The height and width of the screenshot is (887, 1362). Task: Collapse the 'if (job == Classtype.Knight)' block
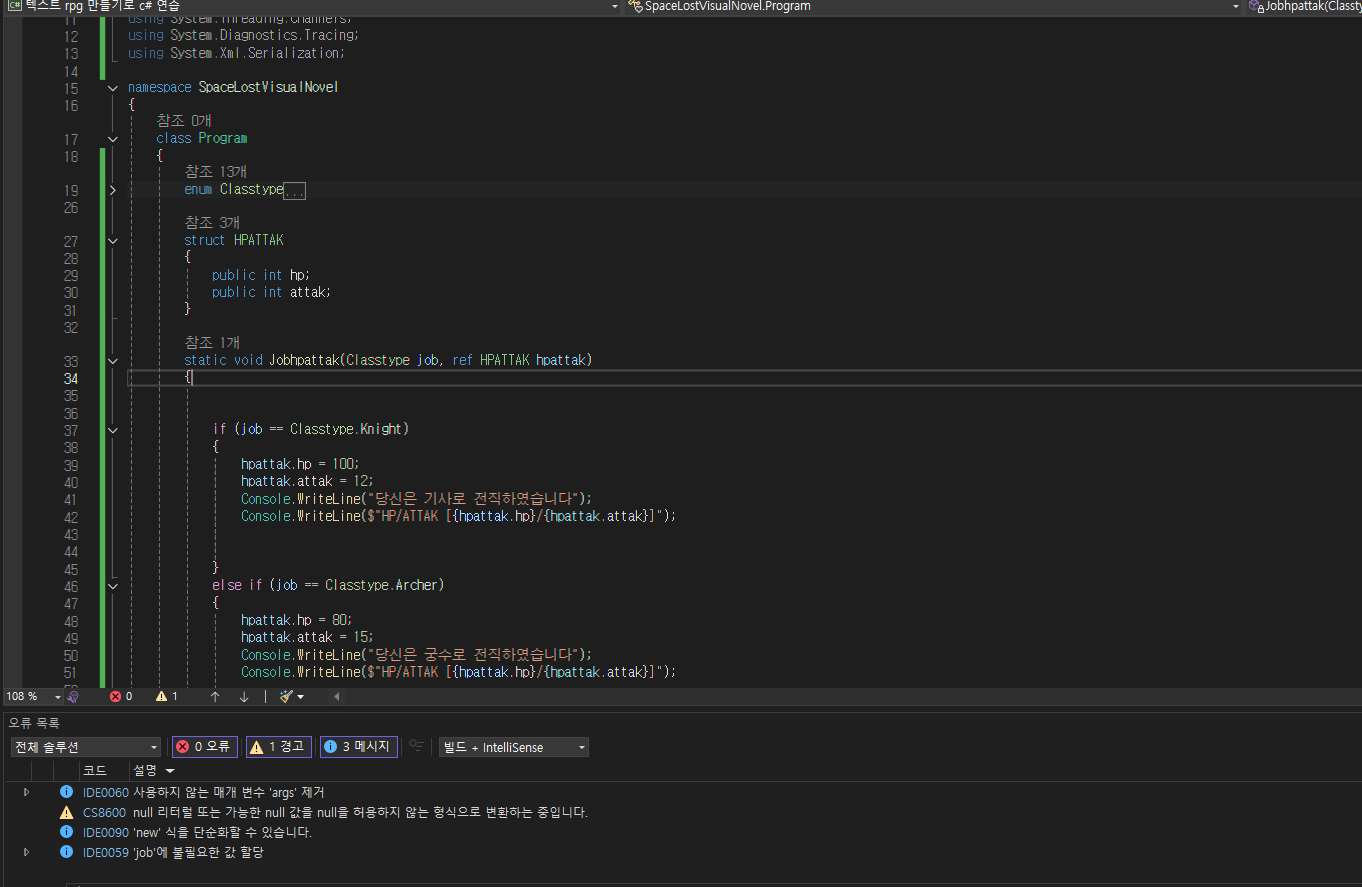click(113, 430)
